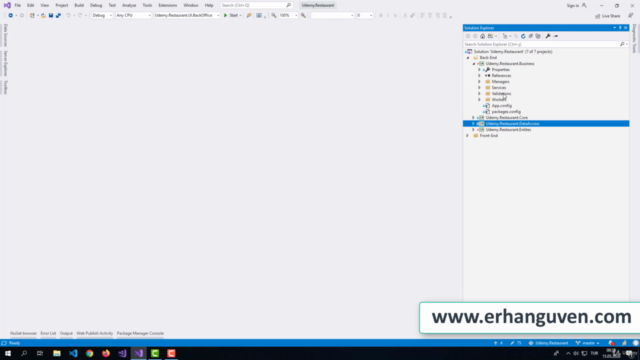Image resolution: width=640 pixels, height=360 pixels.
Task: Toggle pin on Solution Explorer panel
Action: coord(620,28)
